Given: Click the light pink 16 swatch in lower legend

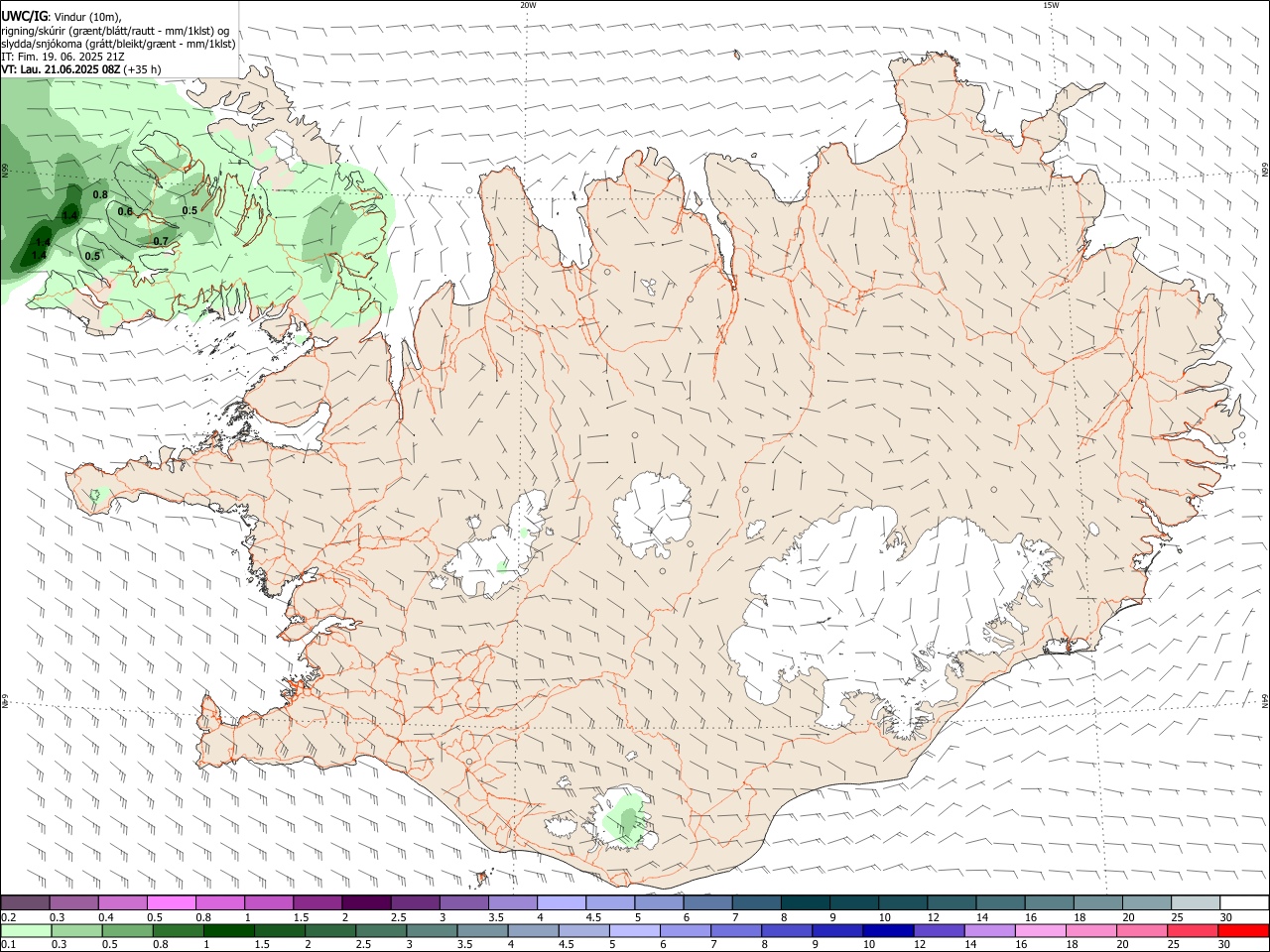Looking at the screenshot, I should pos(1041,930).
